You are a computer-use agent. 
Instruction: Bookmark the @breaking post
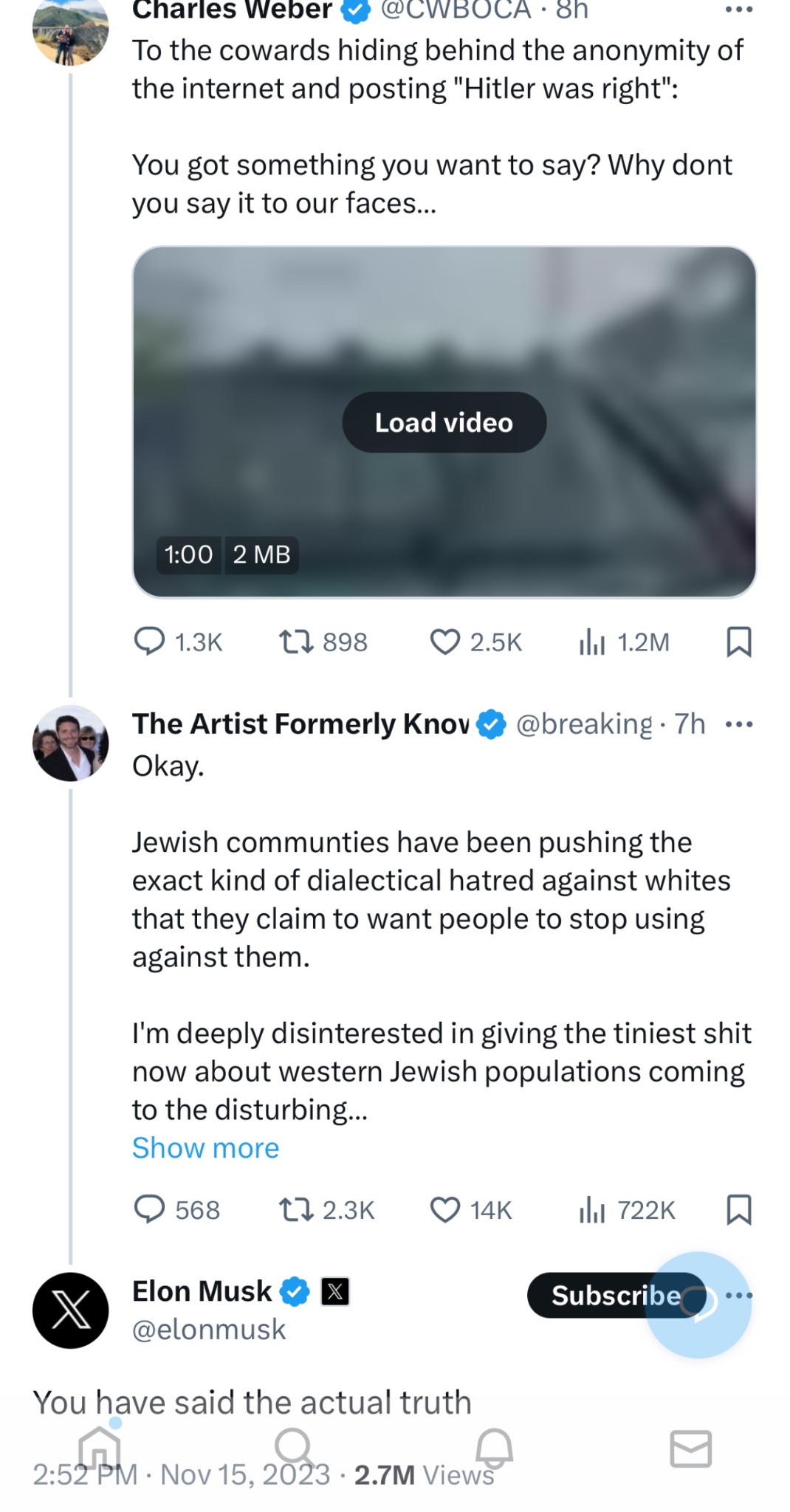click(739, 1209)
